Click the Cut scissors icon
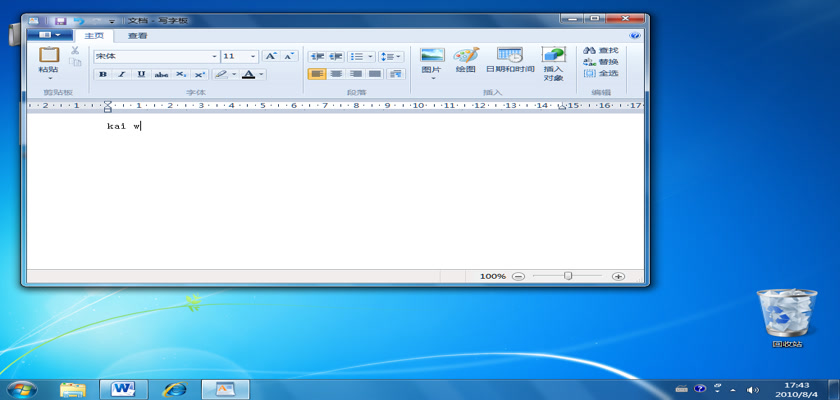840x400 pixels. [x=75, y=50]
